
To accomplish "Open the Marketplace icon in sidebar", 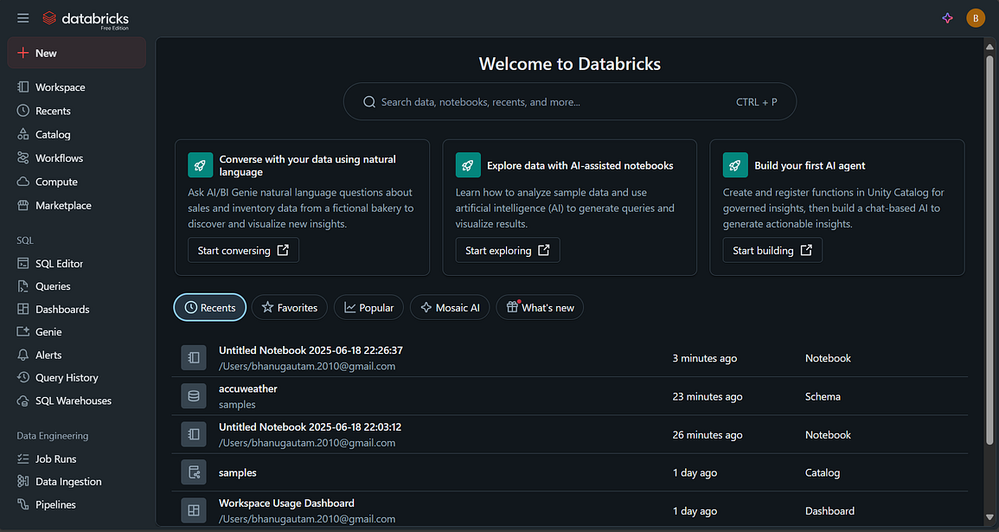I will tap(24, 205).
